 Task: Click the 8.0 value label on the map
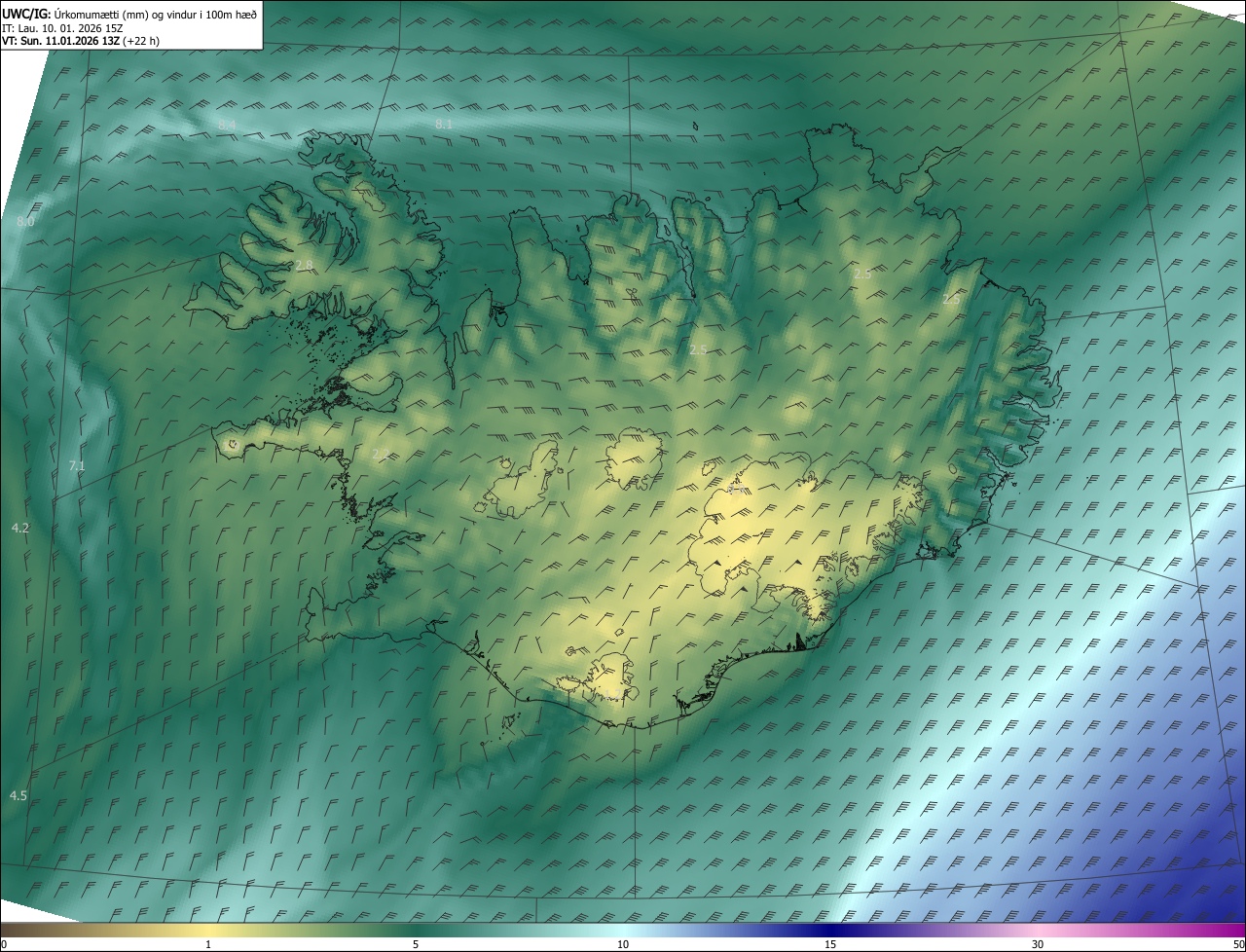point(25,222)
